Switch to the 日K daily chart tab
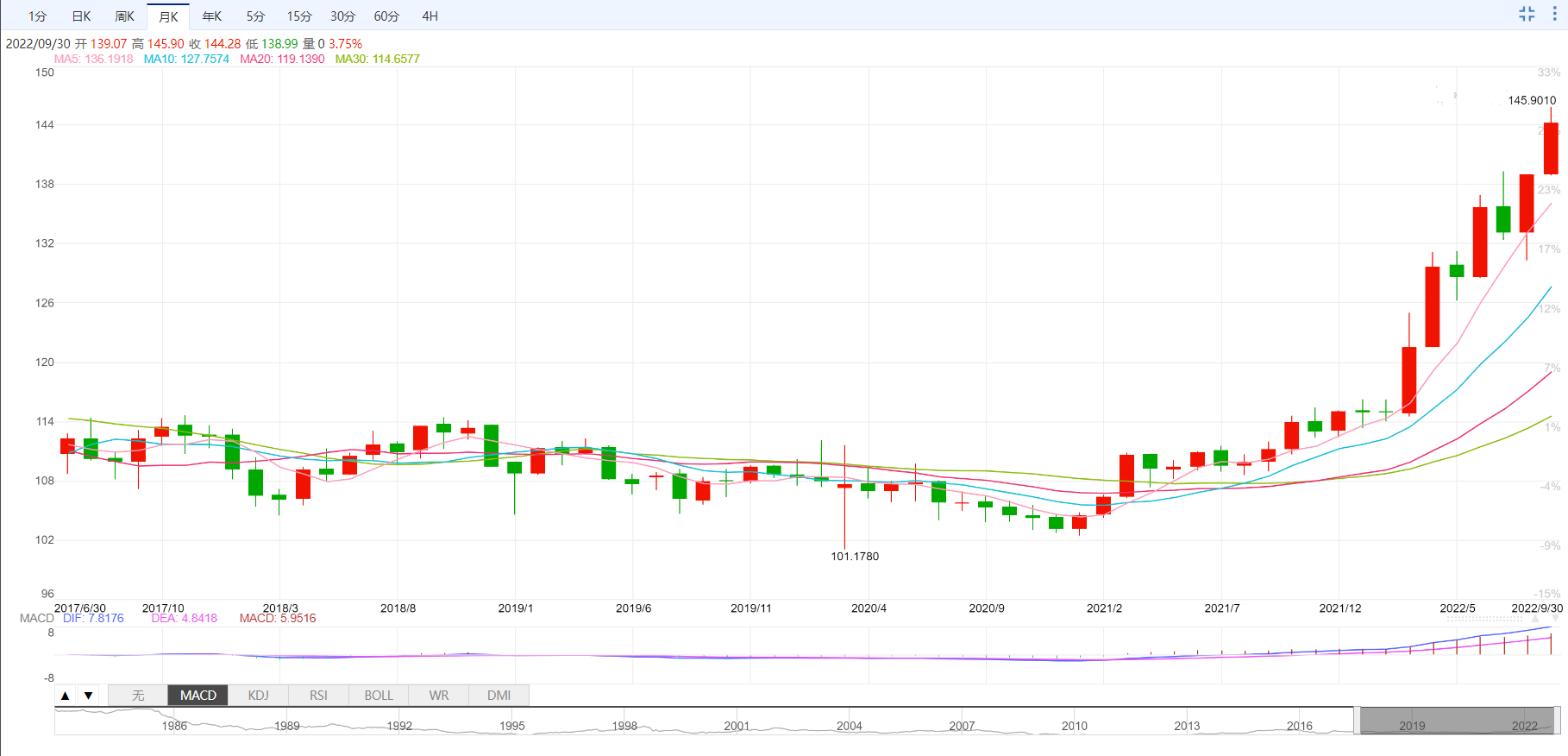1568x756 pixels. pyautogui.click(x=81, y=16)
